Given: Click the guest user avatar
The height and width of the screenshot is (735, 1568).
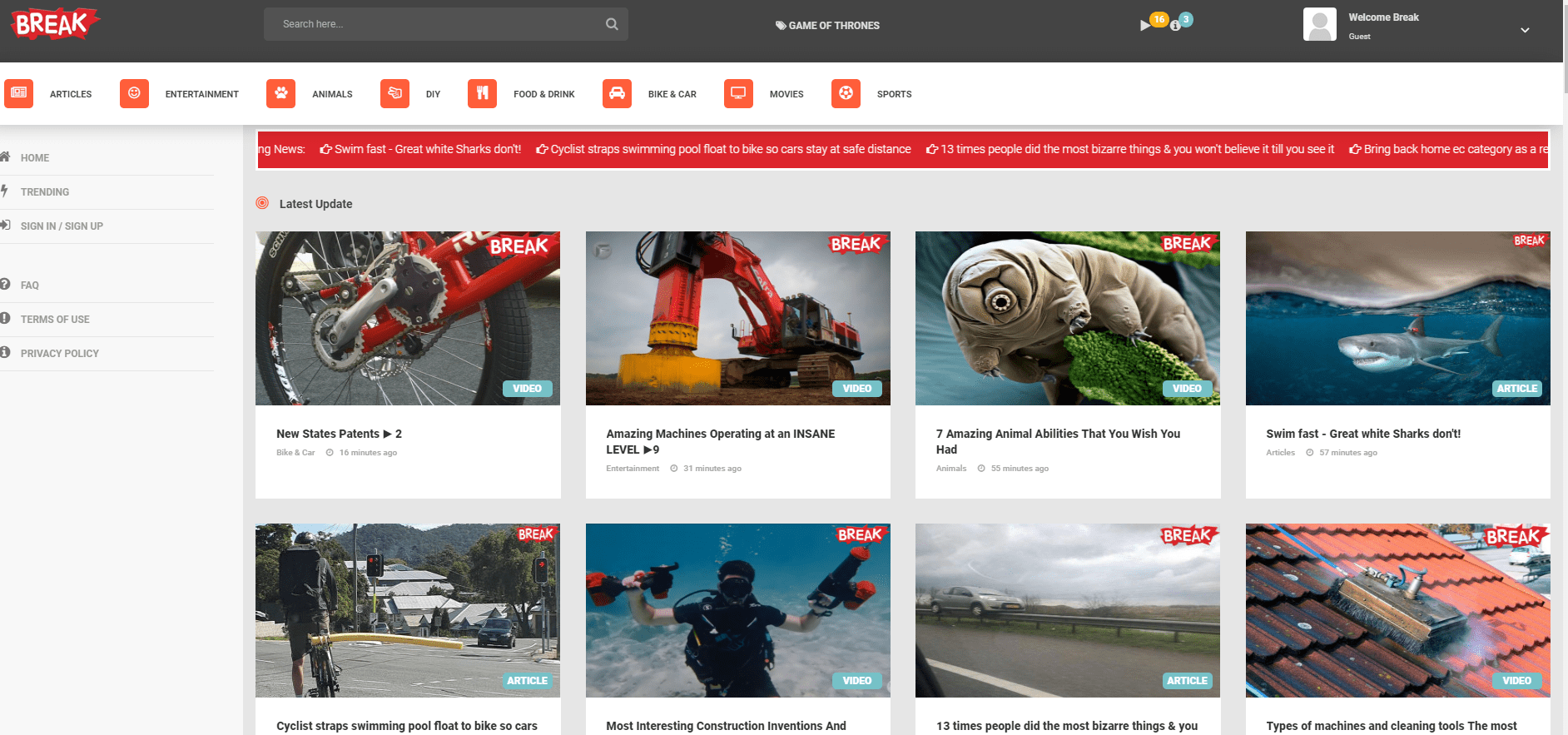Looking at the screenshot, I should tap(1319, 25).
